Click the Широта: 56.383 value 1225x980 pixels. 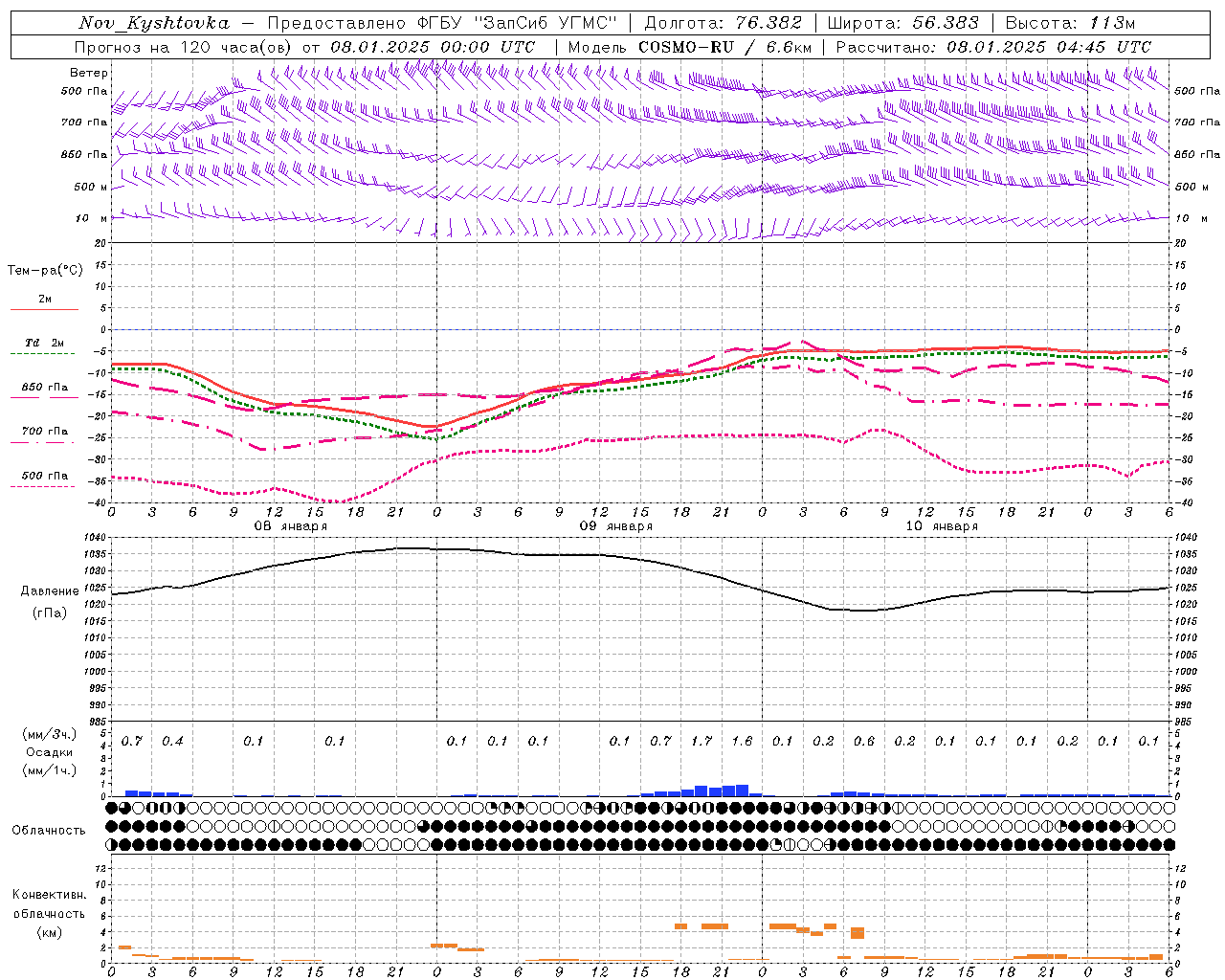click(x=902, y=23)
